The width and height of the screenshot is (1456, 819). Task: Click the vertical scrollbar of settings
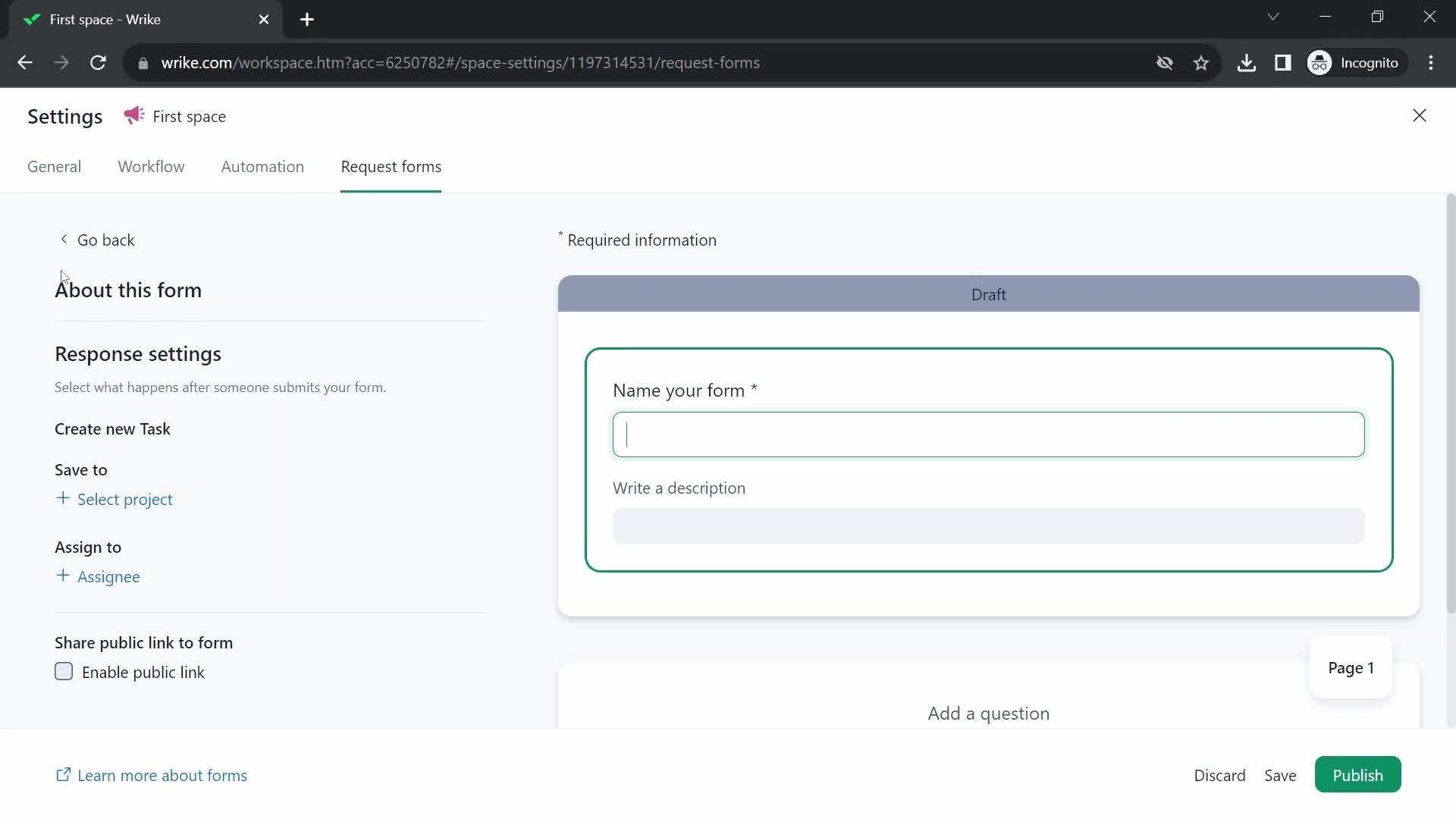tap(1451, 404)
